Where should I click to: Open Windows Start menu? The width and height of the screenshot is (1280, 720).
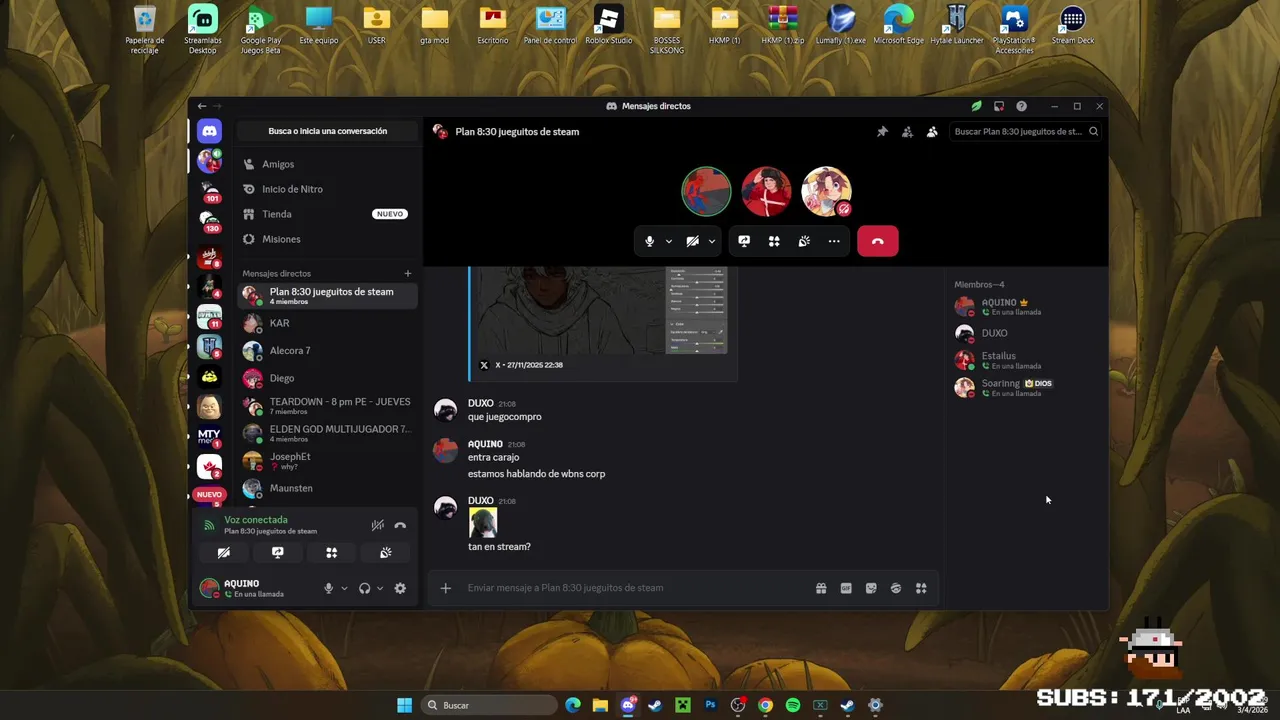(404, 705)
